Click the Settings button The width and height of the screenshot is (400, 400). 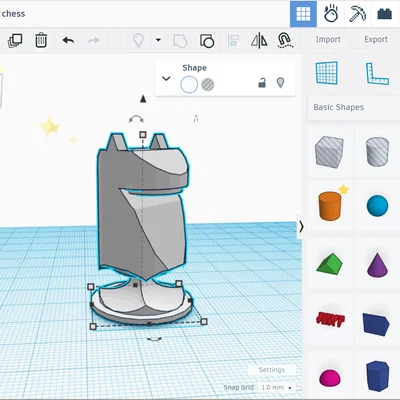tap(272, 370)
